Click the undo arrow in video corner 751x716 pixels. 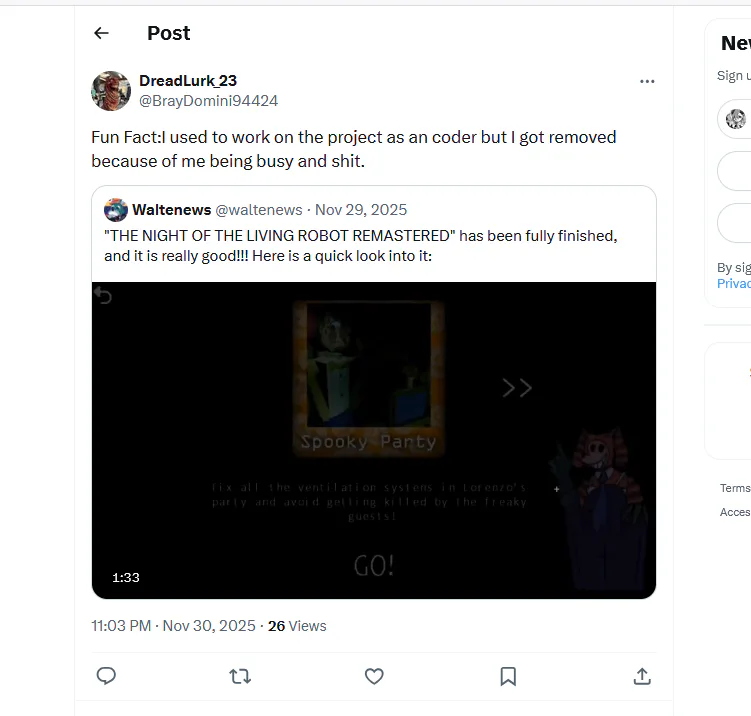coord(102,295)
